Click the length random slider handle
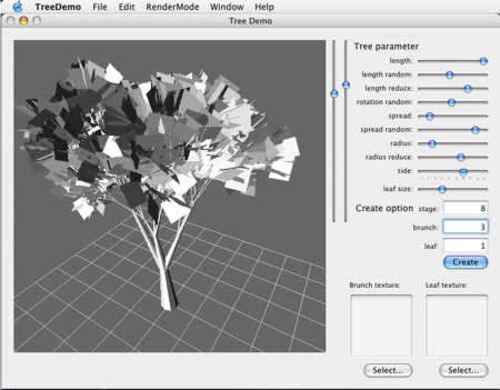The width and height of the screenshot is (500, 390). click(x=449, y=75)
